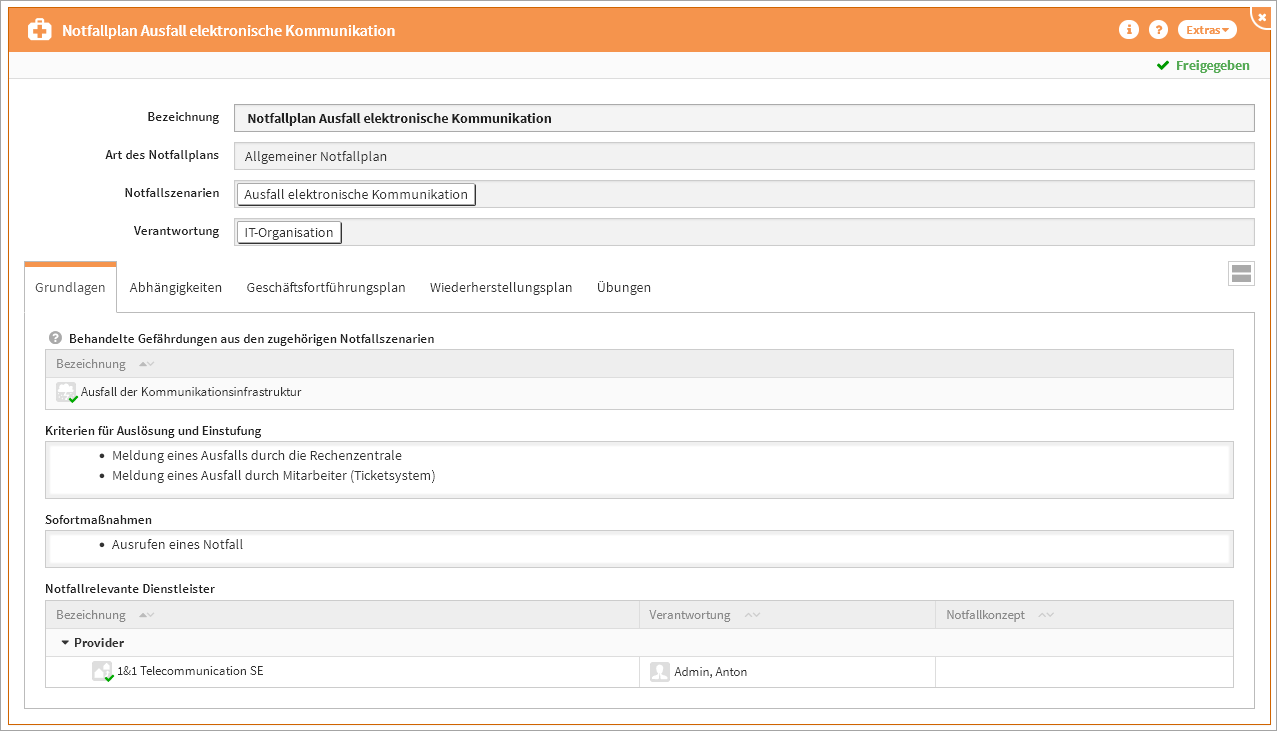Collapse the Provider group row
Screen dimensions: 1277x731
65,643
